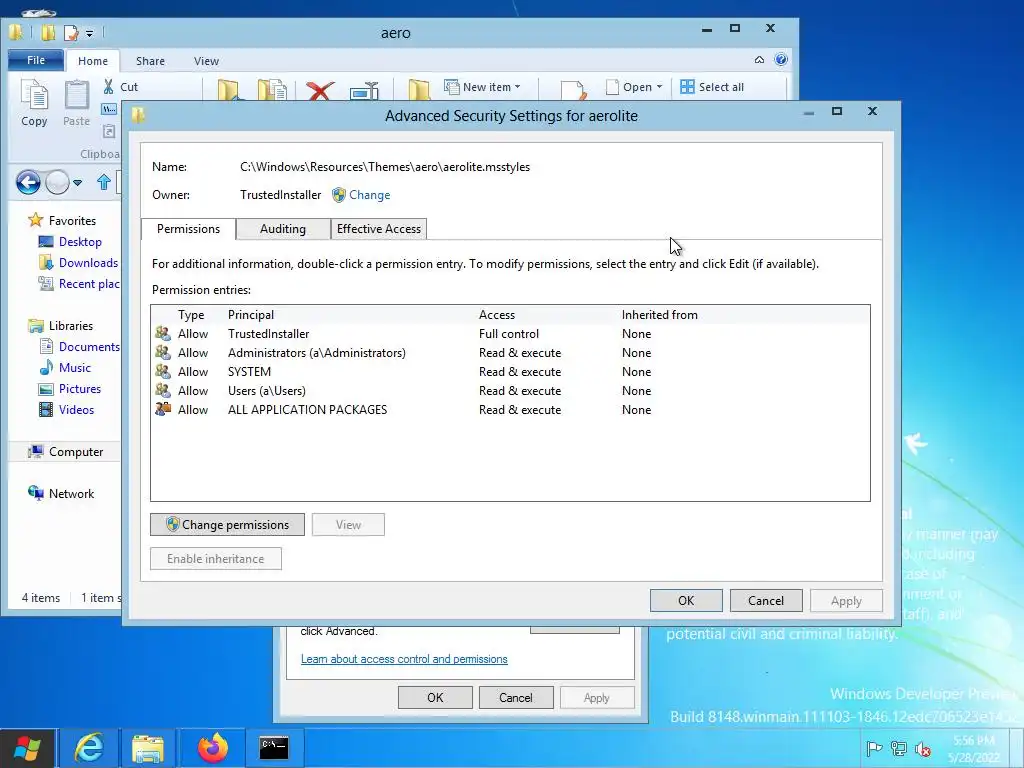
Task: Collapse the Explorer ribbon chevron
Action: [759, 59]
